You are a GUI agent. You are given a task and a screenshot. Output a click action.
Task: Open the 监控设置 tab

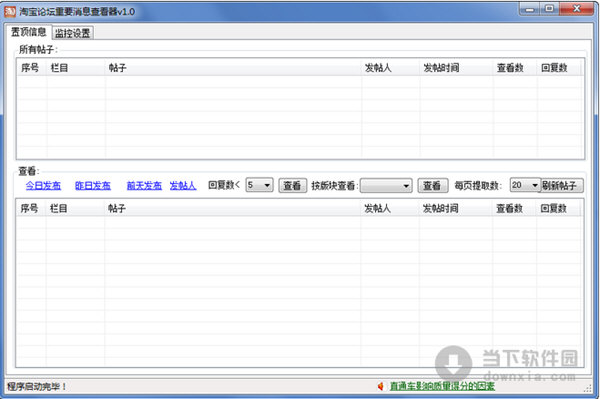coord(73,33)
